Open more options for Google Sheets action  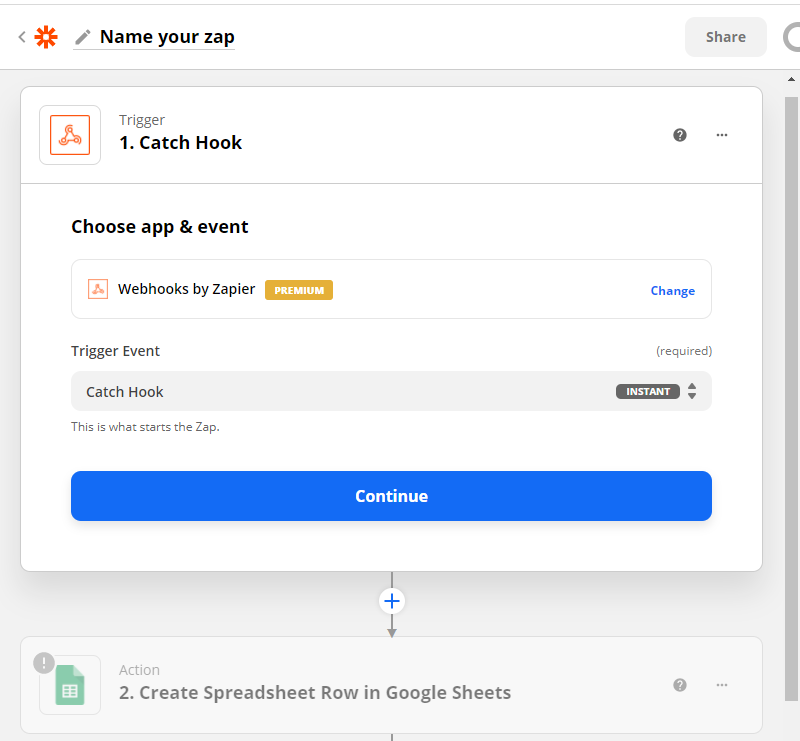click(721, 685)
